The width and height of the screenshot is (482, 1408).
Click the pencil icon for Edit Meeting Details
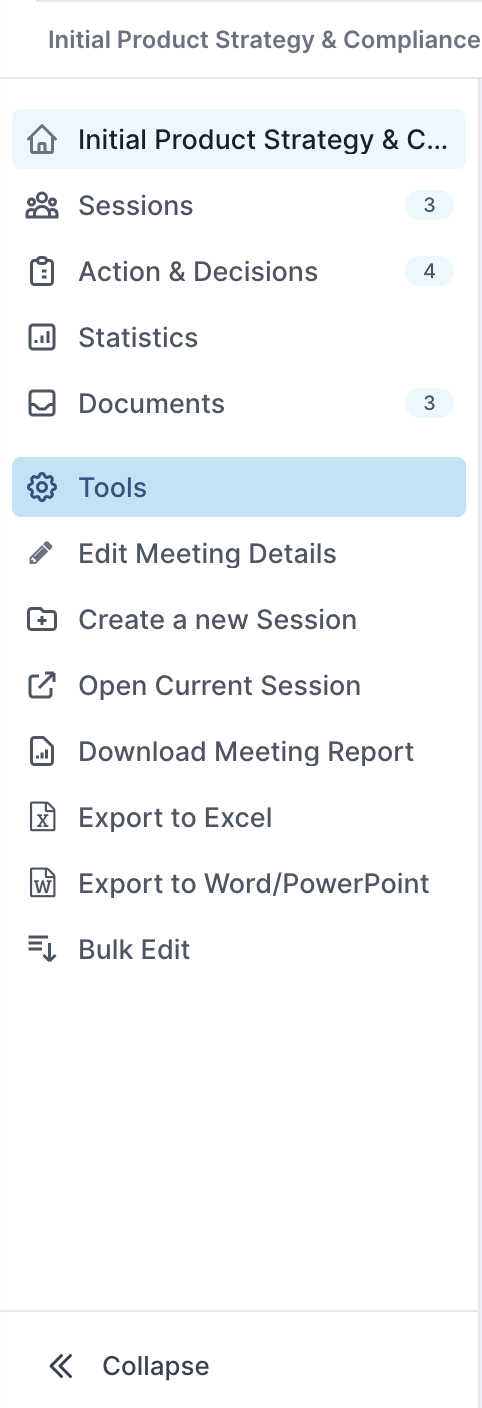click(42, 554)
